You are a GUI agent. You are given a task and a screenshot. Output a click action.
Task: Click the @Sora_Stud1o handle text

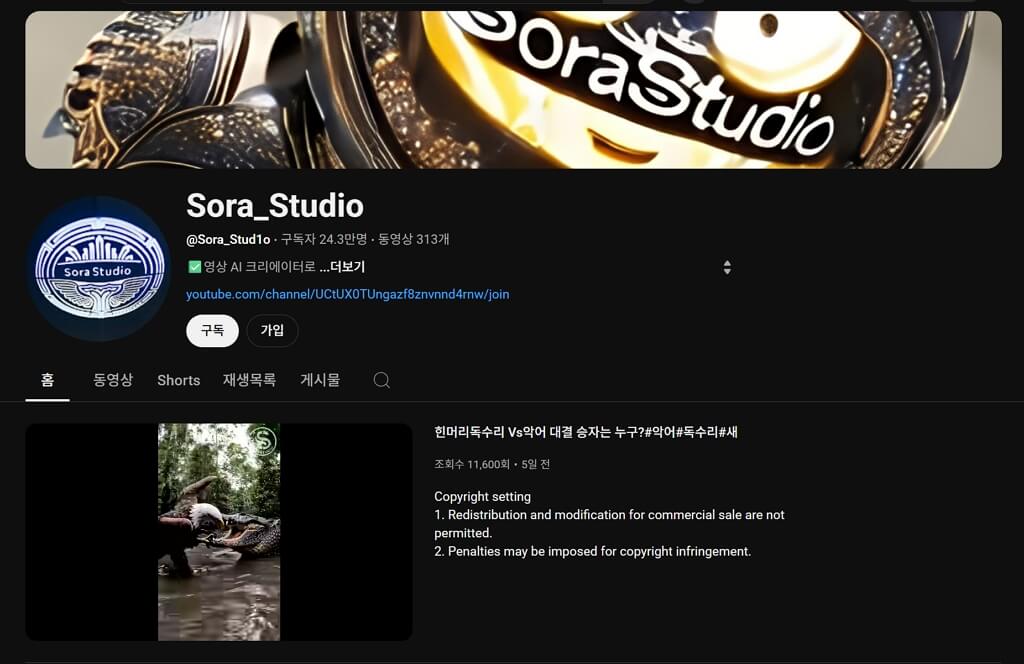228,240
